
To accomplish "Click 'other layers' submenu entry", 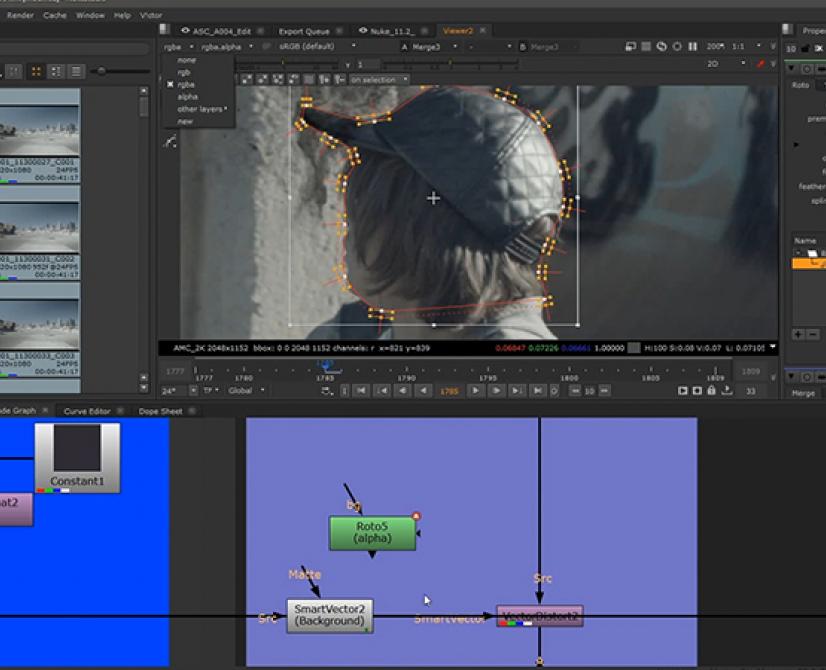I will coord(201,109).
